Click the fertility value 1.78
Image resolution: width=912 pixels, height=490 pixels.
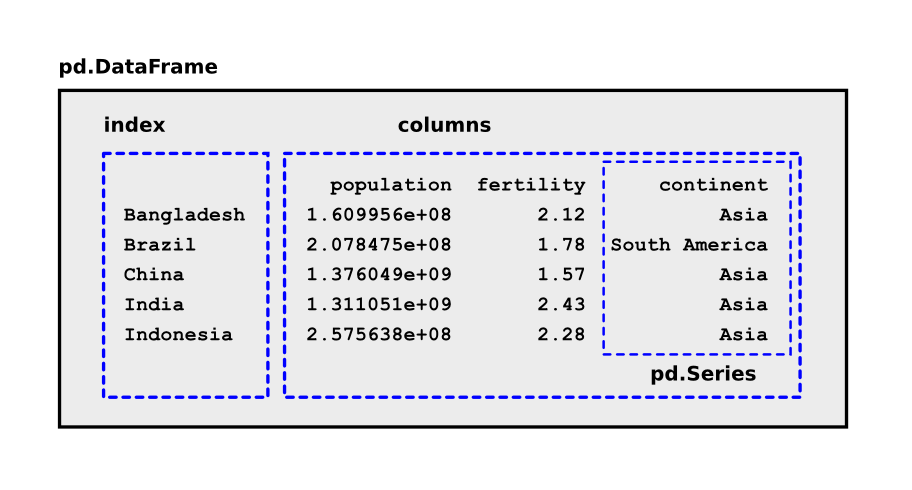click(x=561, y=245)
